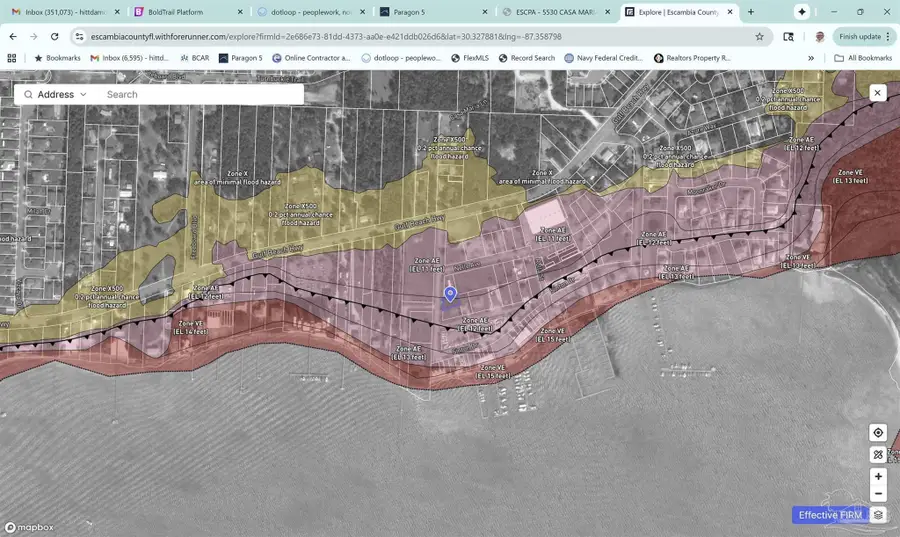Zoom in with the plus button
The width and height of the screenshot is (900, 537).
(x=878, y=476)
